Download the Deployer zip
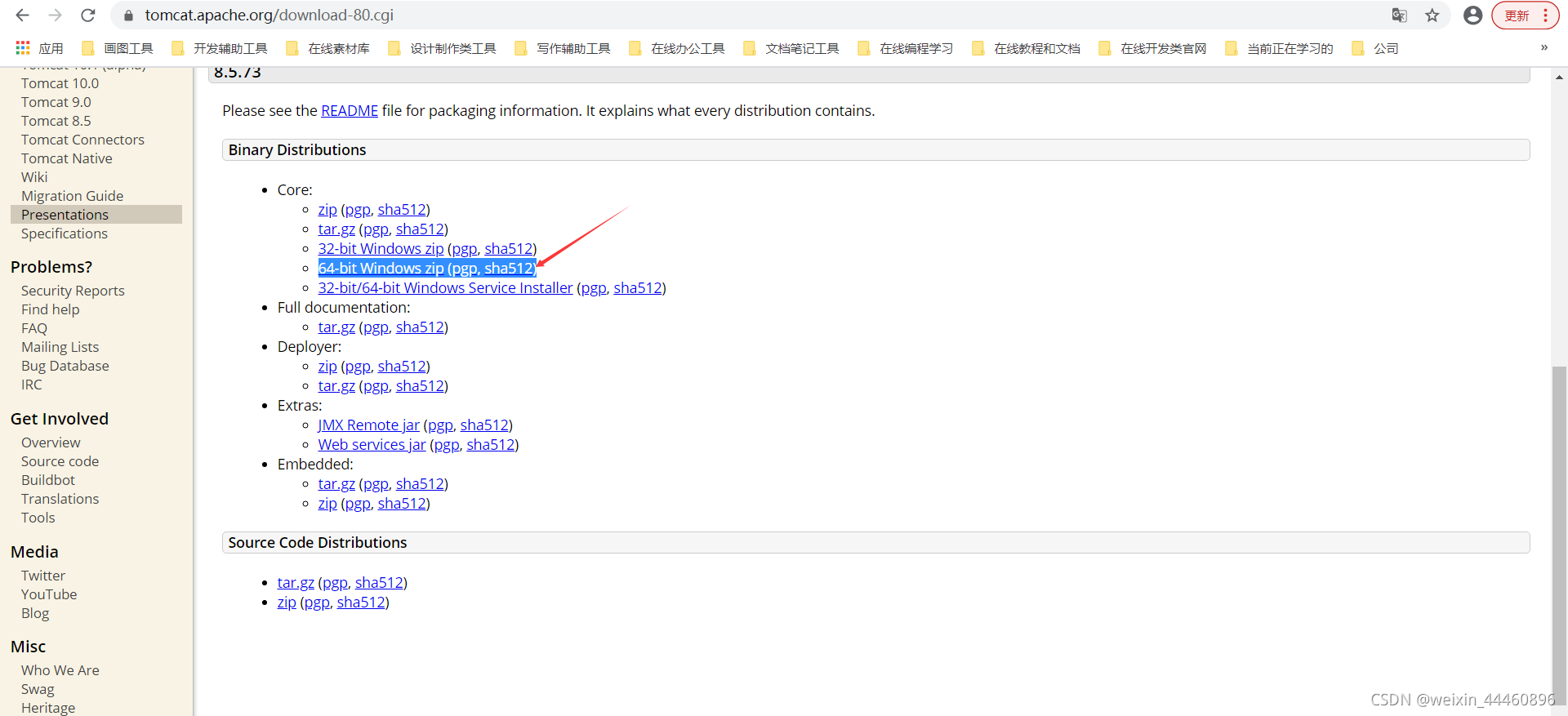The height and width of the screenshot is (716, 1568). (x=327, y=367)
